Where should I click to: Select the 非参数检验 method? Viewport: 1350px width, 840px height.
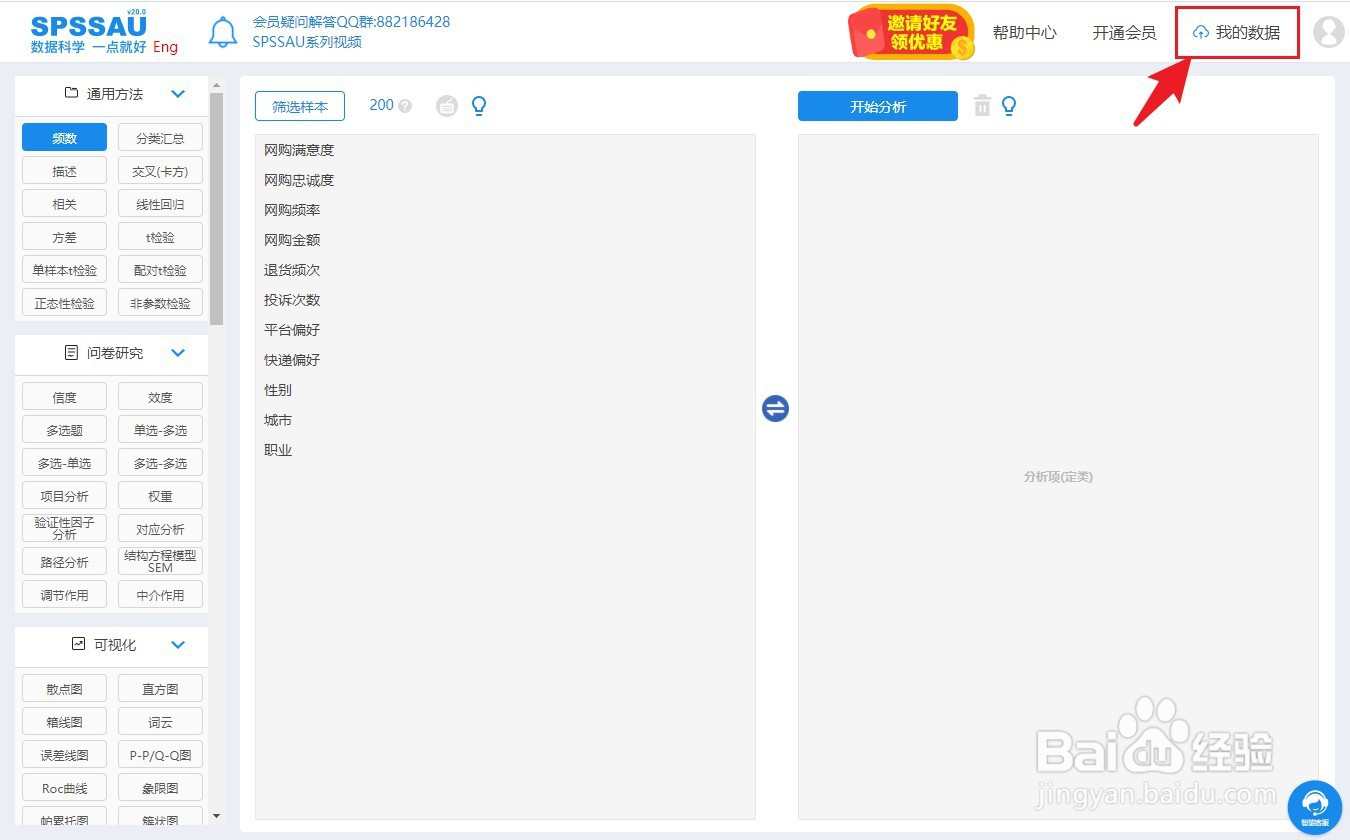pos(160,303)
